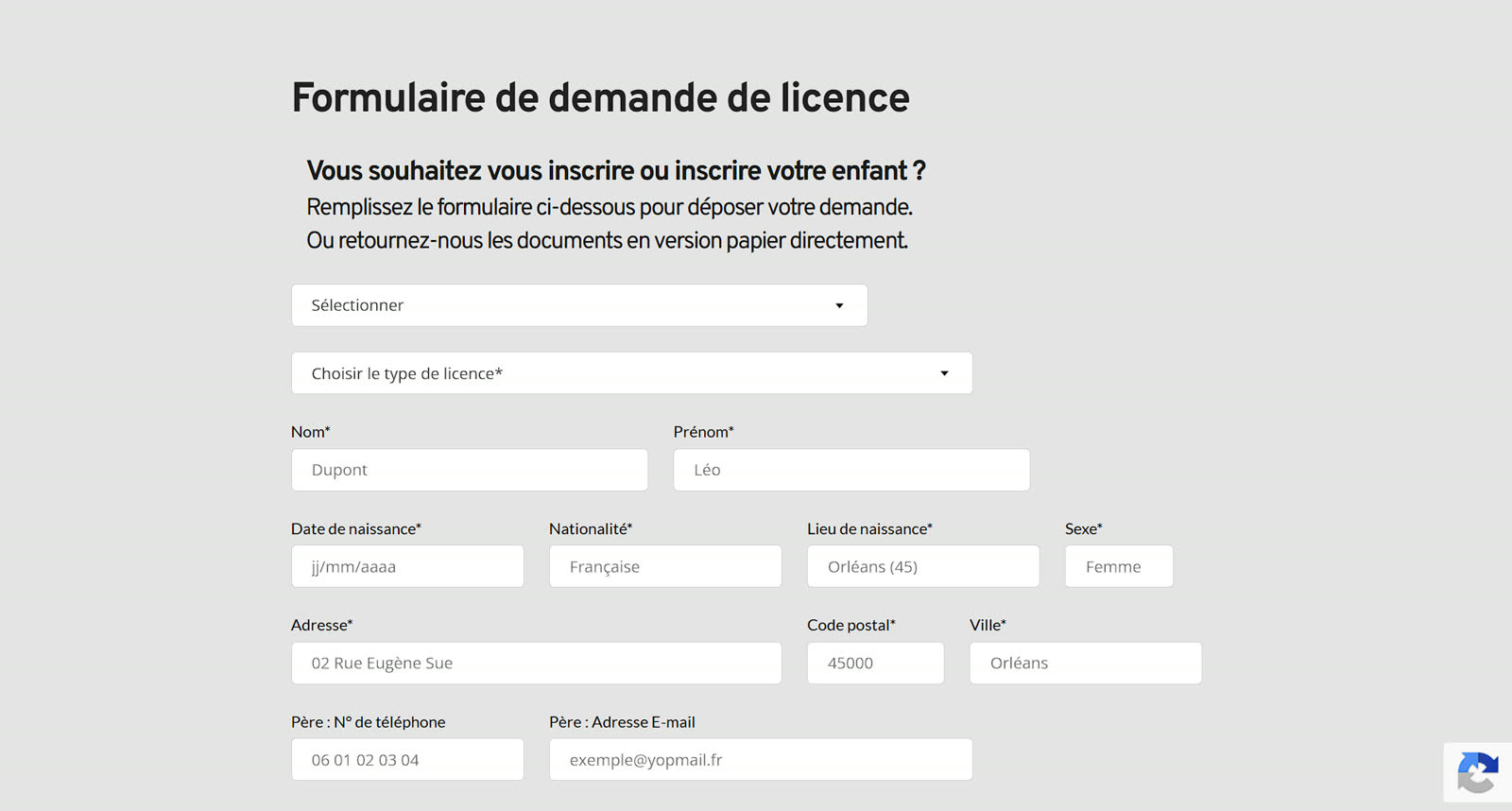Image resolution: width=1512 pixels, height=811 pixels.
Task: Click the 'Date de naissance*' label
Action: (x=356, y=529)
